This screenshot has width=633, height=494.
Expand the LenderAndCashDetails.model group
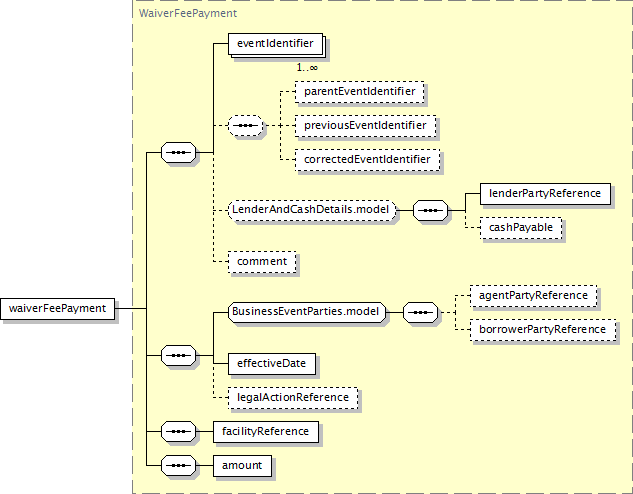point(312,210)
